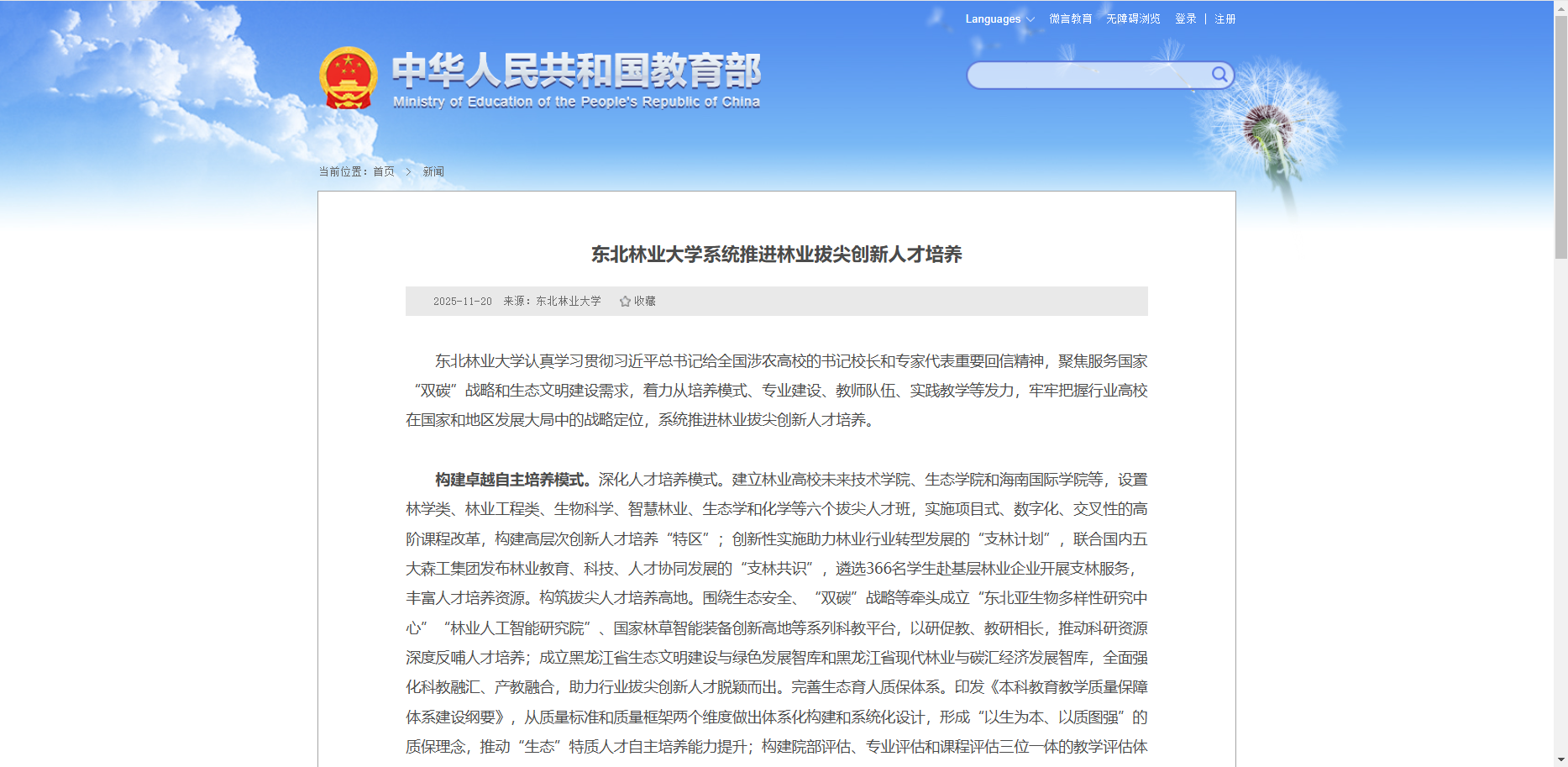The width and height of the screenshot is (1568, 767).
Task: Click the article headline 东北林业大学系统推进林业拔尖创新人才培养
Action: tap(776, 255)
